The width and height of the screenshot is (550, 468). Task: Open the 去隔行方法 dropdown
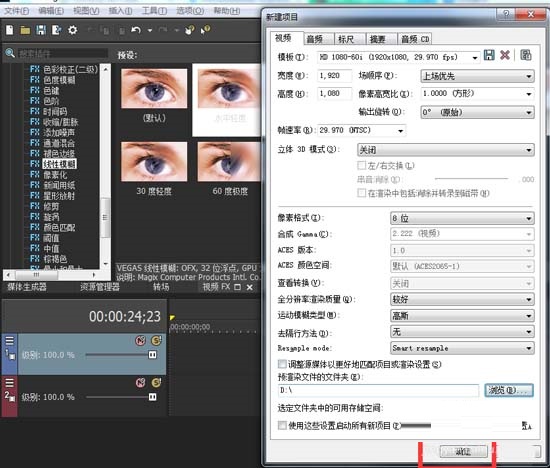coord(462,332)
